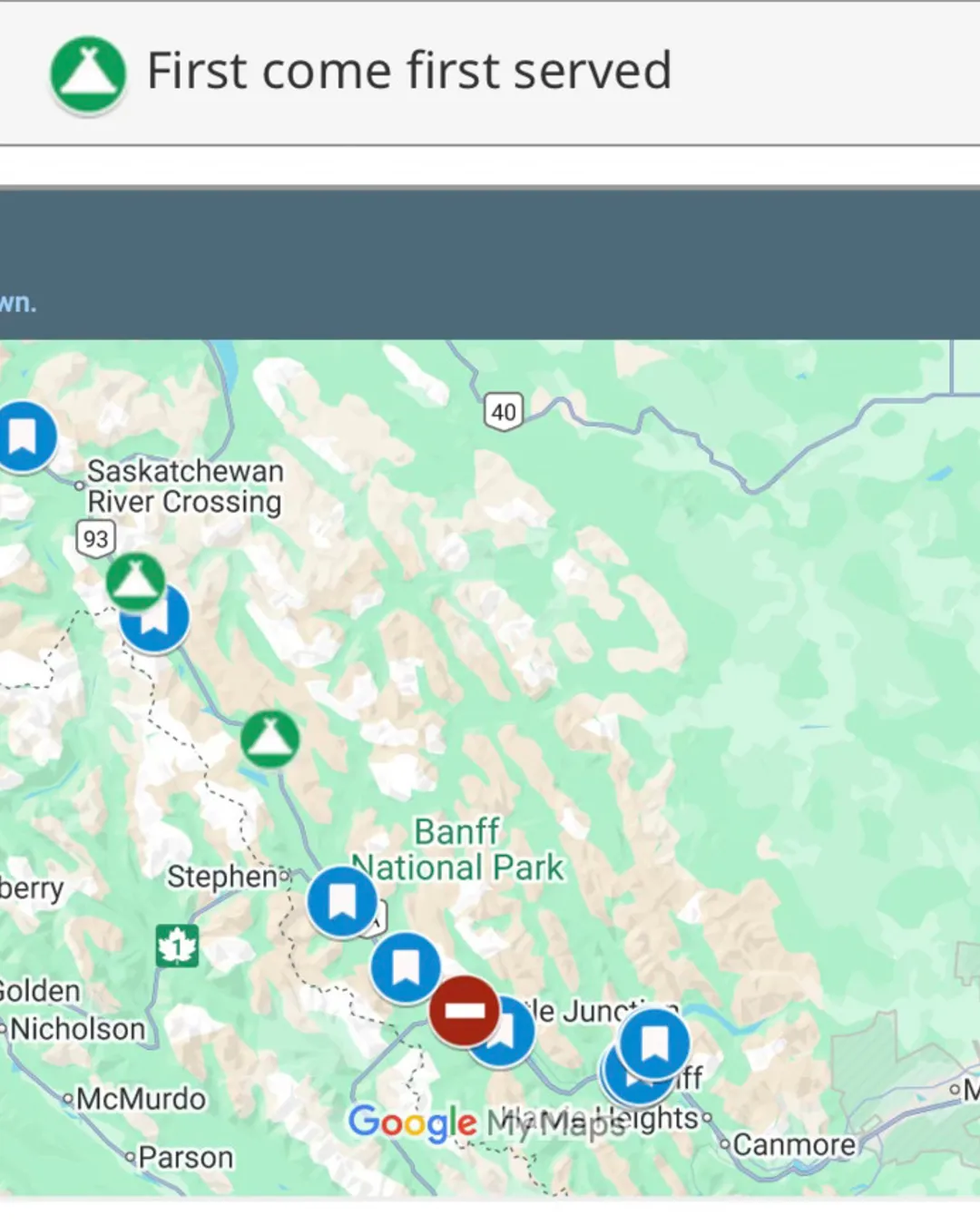This screenshot has height=1225, width=980.
Task: Open the blue bookmark marker northwest of Saskatchewan River Crossing
Action: pyautogui.click(x=24, y=436)
